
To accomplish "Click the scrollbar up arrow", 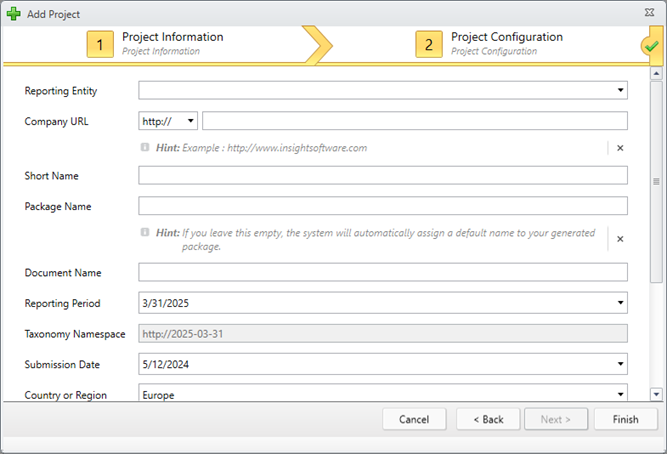I will [x=656, y=74].
